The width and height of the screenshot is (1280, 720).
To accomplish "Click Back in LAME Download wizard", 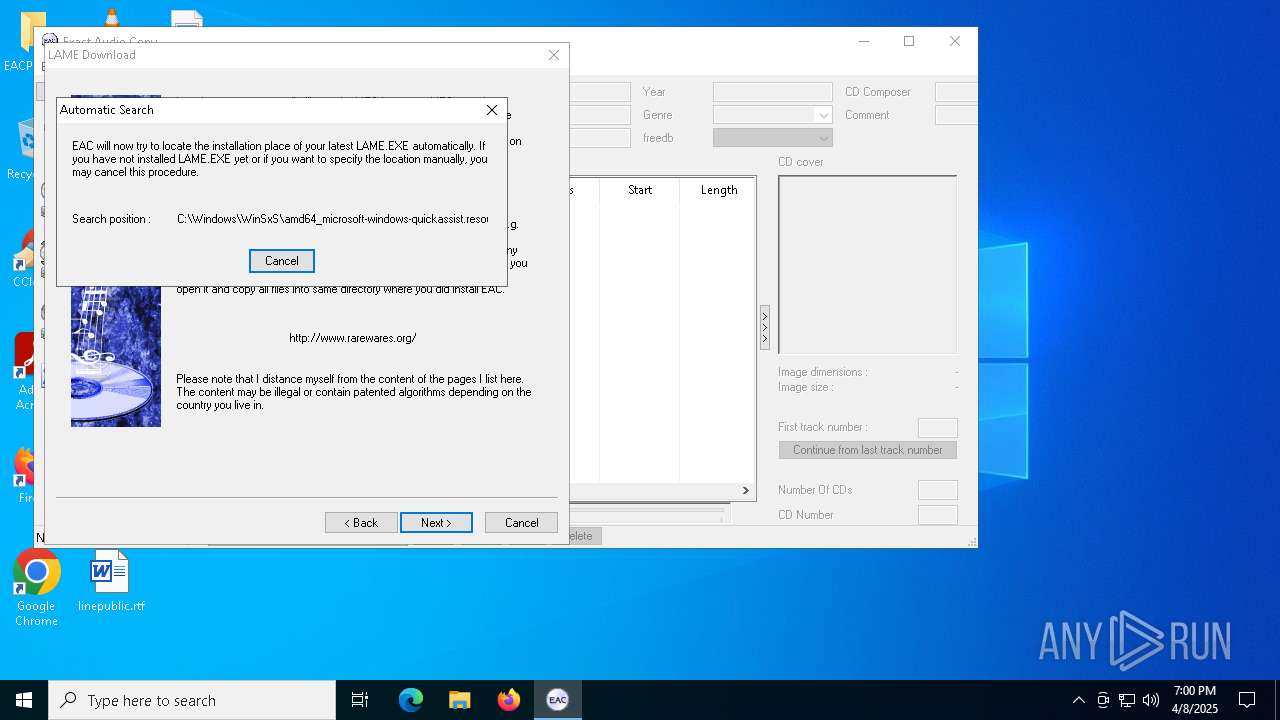I will tap(361, 523).
